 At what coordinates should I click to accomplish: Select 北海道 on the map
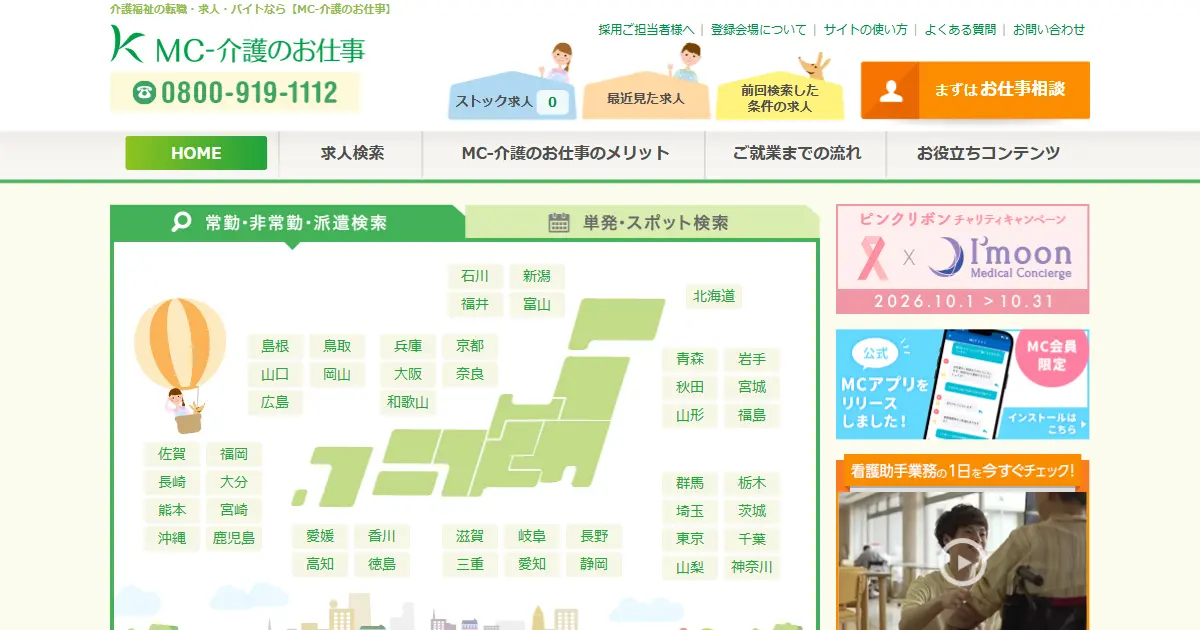point(714,296)
